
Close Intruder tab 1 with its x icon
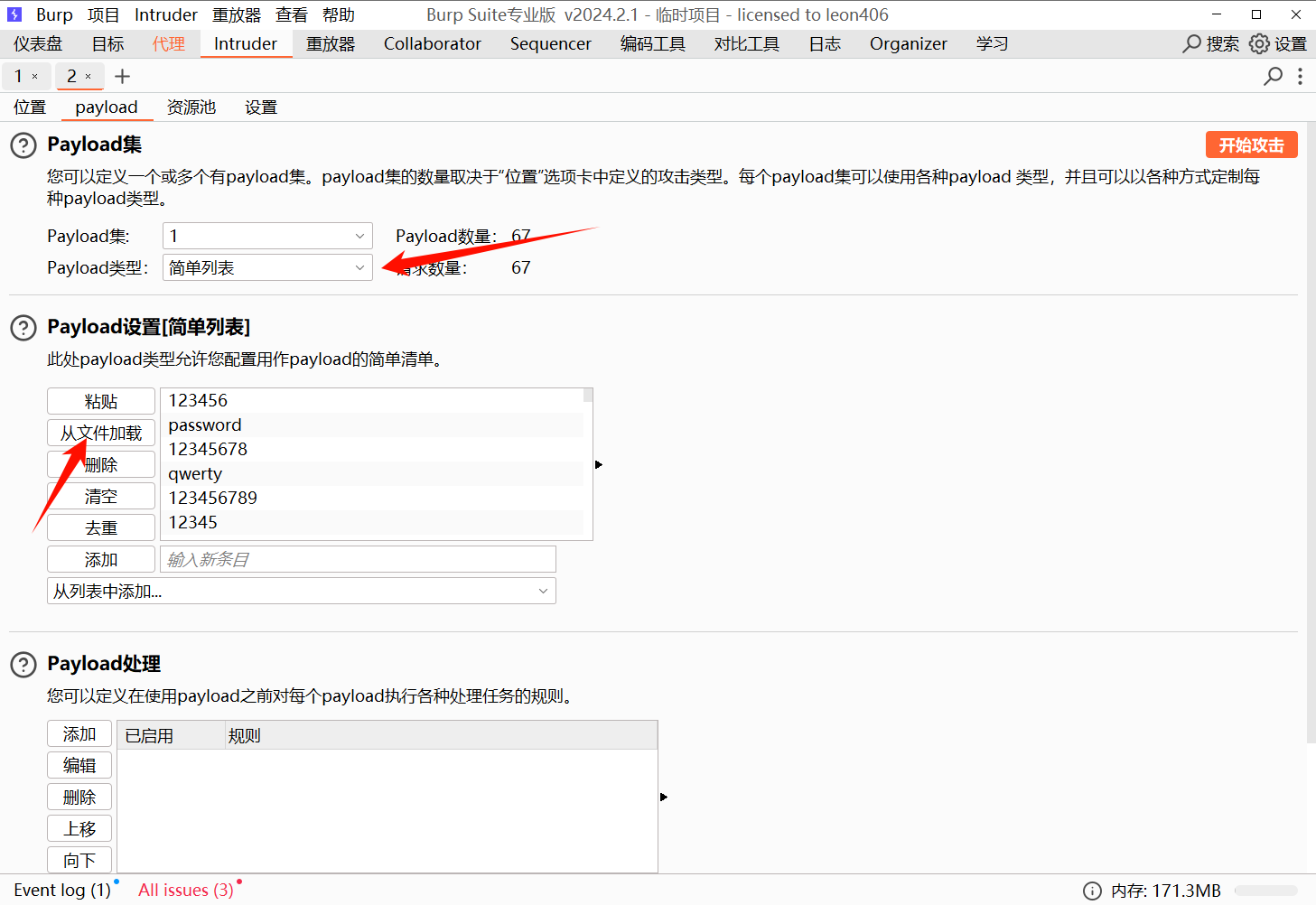(35, 77)
